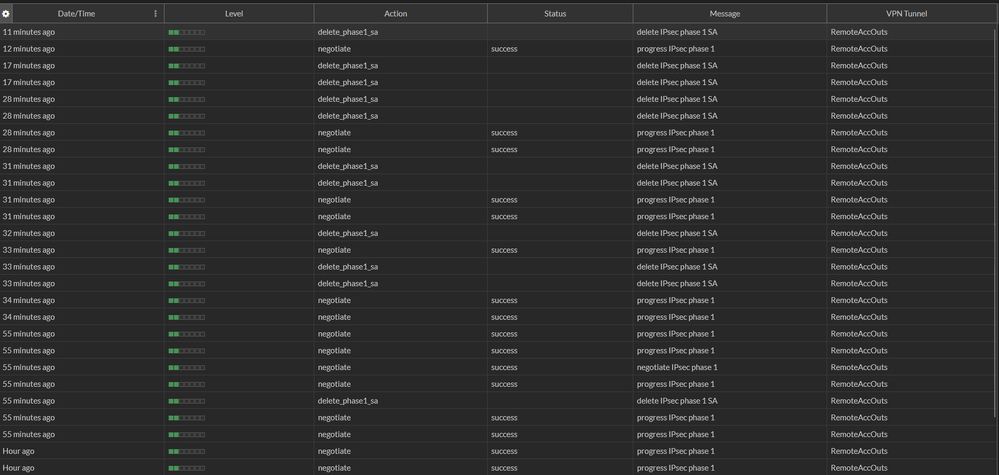Click level indicator in the bottom row
This screenshot has width=999, height=475.
(187, 468)
